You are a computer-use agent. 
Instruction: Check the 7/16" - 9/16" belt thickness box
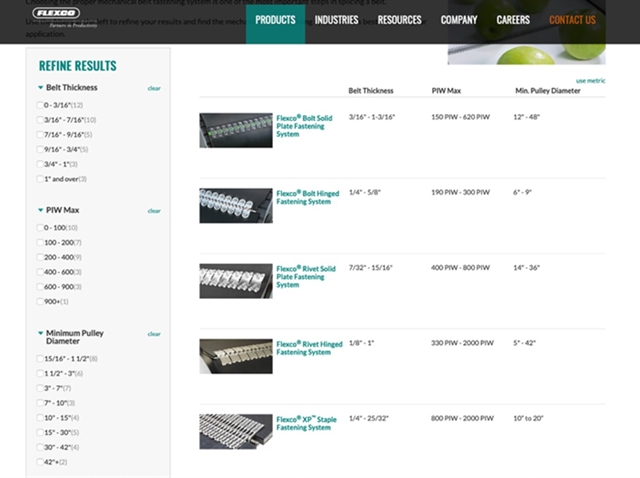40,134
